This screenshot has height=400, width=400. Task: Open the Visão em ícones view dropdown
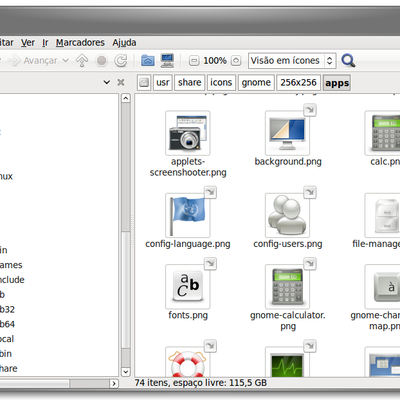[292, 61]
